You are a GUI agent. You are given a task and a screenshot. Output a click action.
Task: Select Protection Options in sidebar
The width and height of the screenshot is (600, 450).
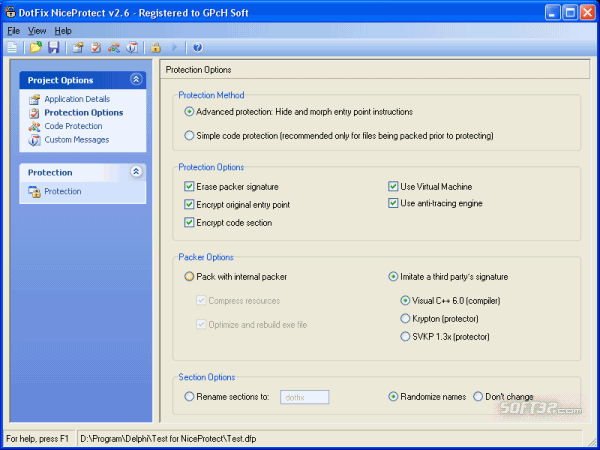tap(83, 112)
